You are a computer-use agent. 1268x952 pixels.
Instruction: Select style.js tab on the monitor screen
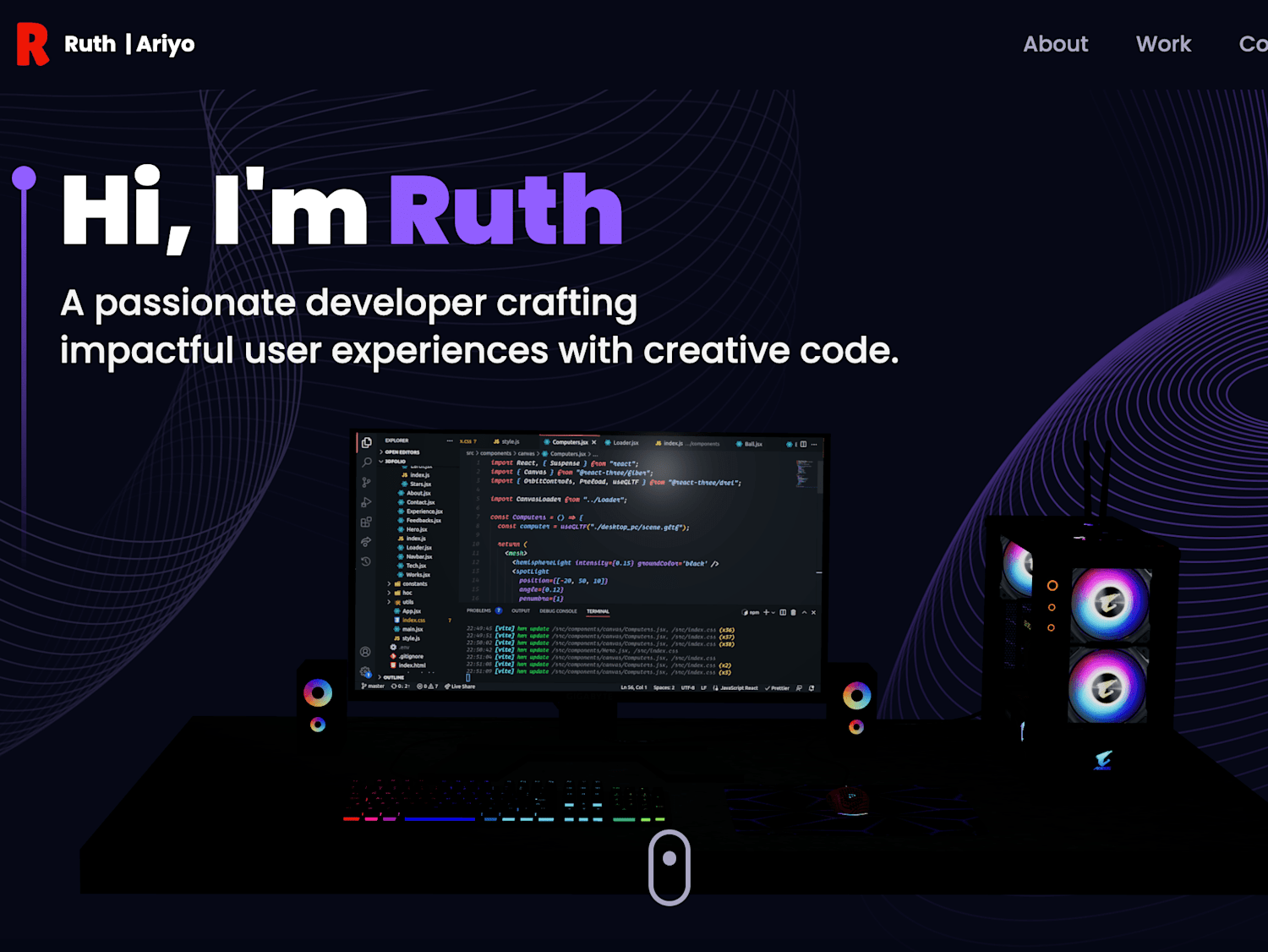pos(506,441)
